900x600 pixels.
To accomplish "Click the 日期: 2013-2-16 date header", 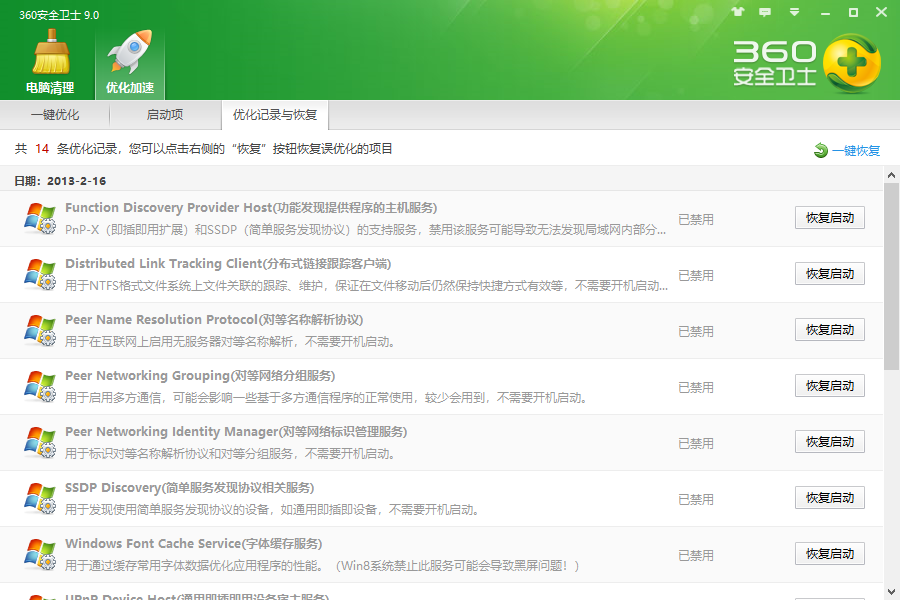I will (60, 181).
